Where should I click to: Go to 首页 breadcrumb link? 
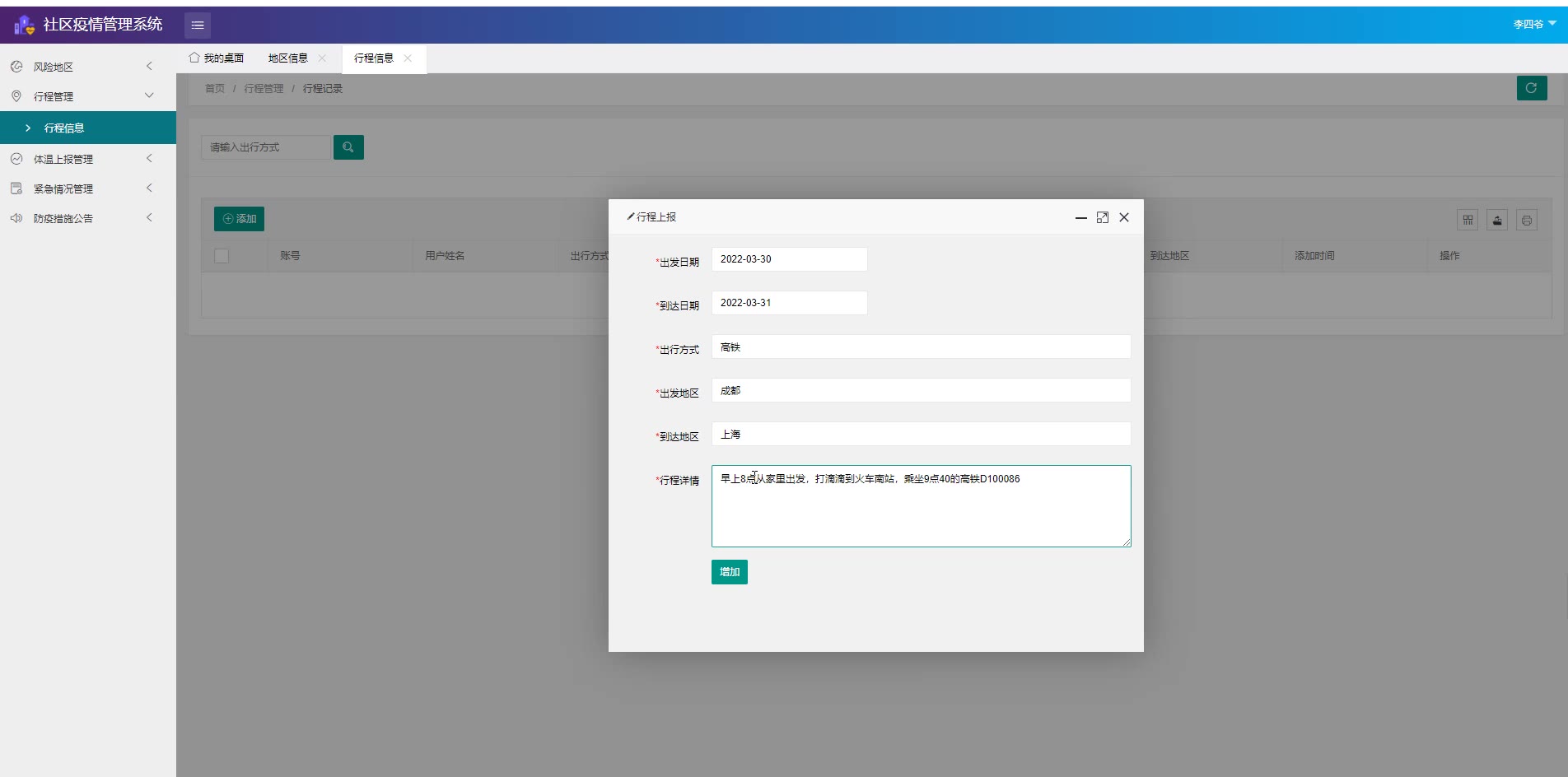click(x=215, y=89)
